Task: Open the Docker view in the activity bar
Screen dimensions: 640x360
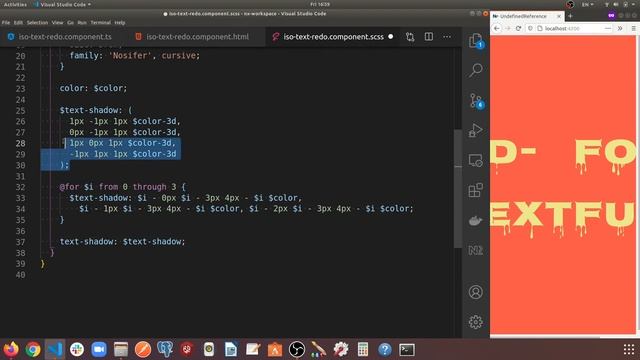Action: pos(476,220)
